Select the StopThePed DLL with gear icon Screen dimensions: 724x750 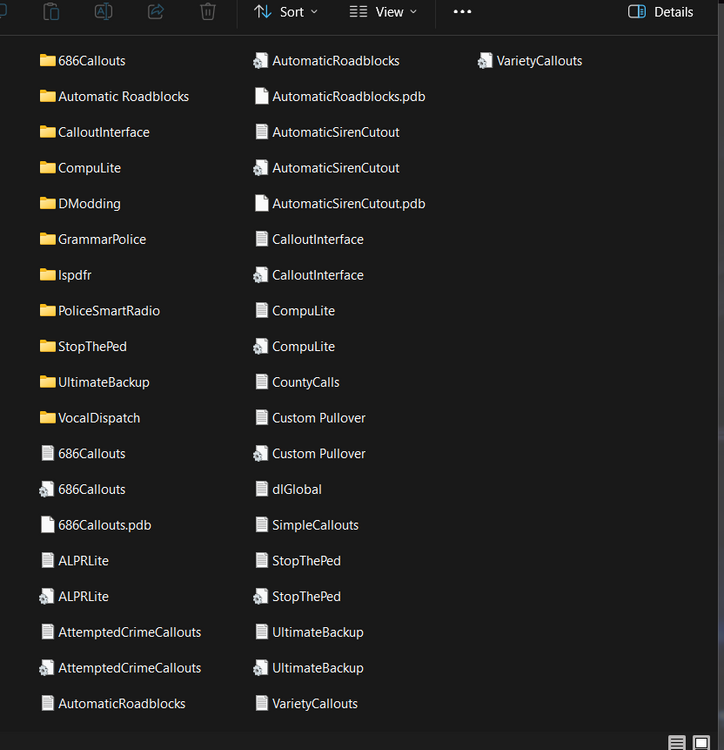297,596
